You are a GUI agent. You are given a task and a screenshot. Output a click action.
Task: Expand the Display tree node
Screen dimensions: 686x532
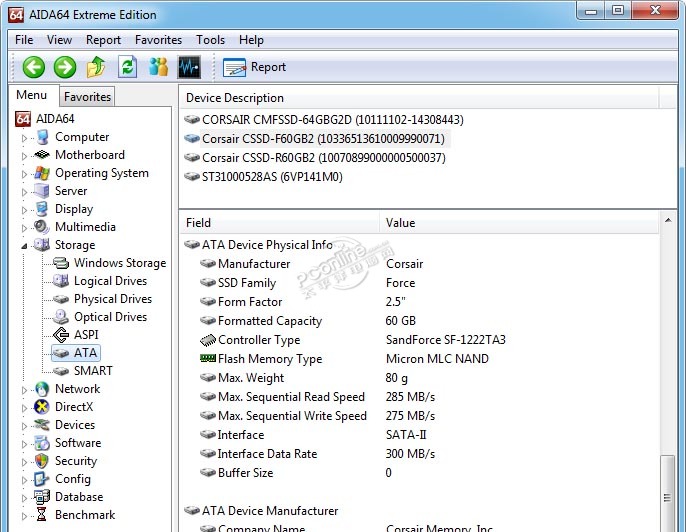24,210
